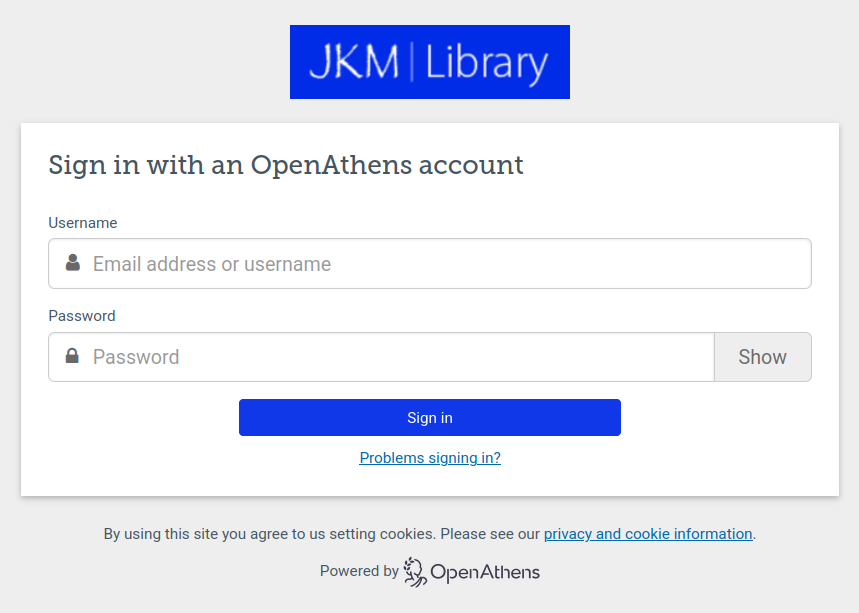Screen dimensions: 859x613
Task: Click the Sign in with an OpenAthens account heading
Action: [286, 165]
